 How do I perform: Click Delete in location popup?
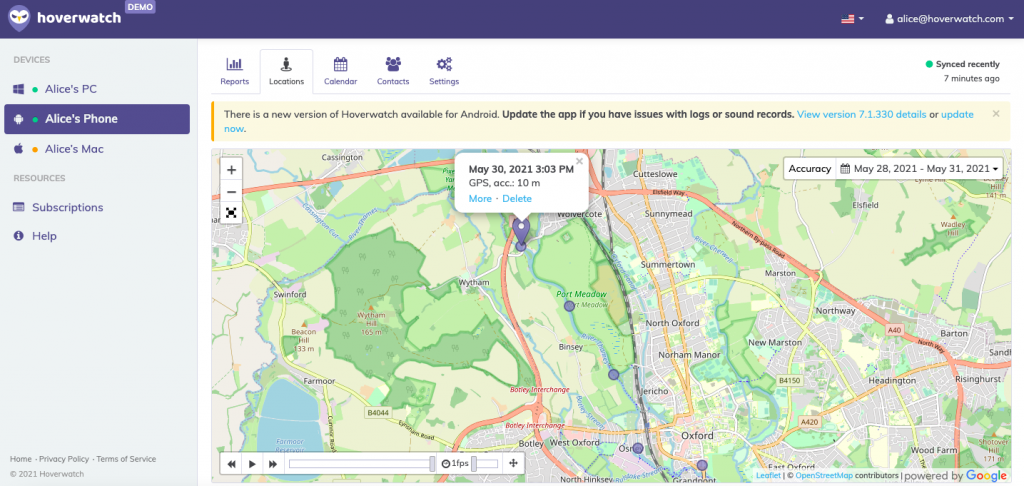517,199
